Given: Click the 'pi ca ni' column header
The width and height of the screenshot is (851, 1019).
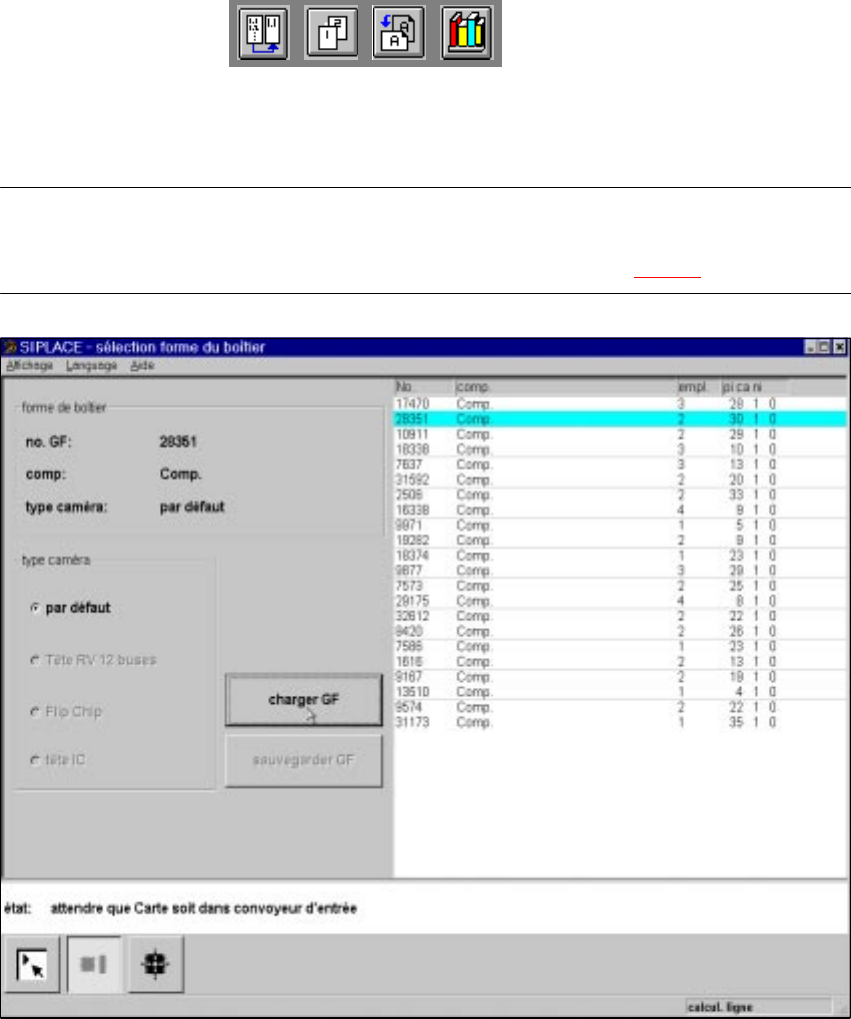Looking at the screenshot, I should coord(754,387).
